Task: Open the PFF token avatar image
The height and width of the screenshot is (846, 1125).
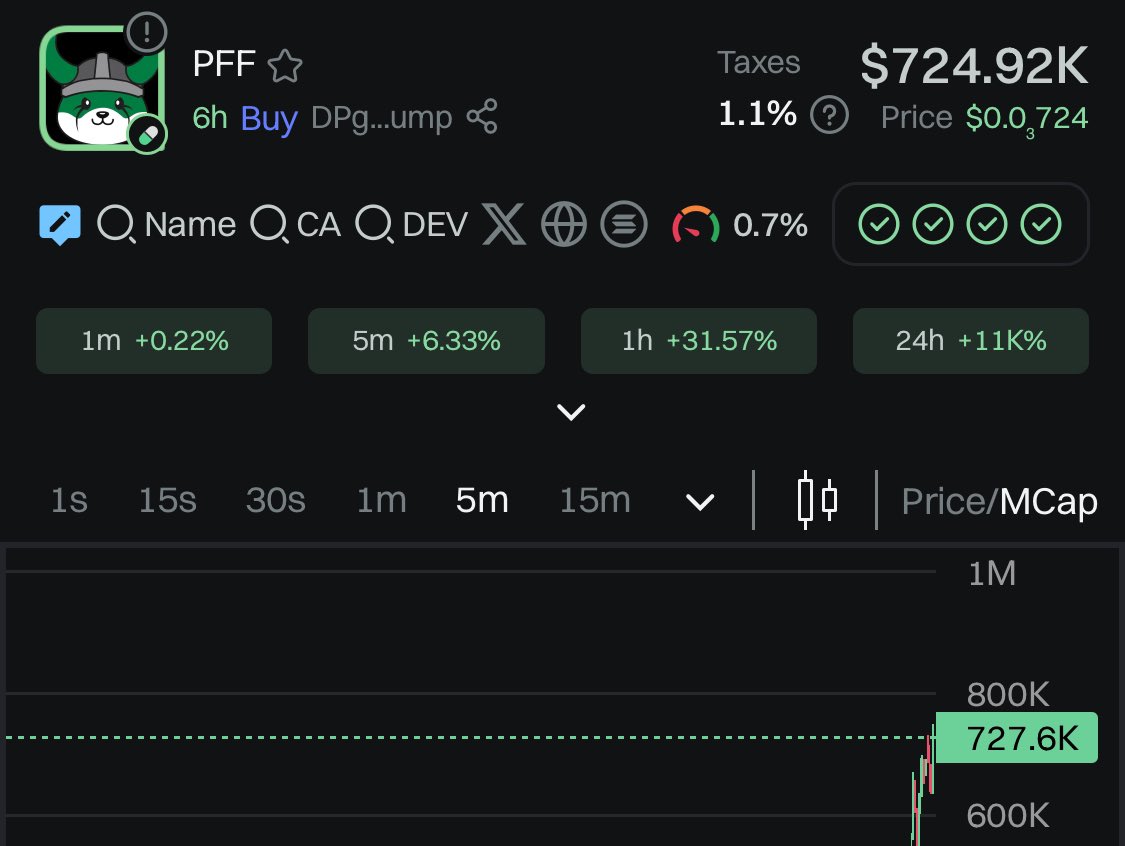Action: (x=102, y=88)
